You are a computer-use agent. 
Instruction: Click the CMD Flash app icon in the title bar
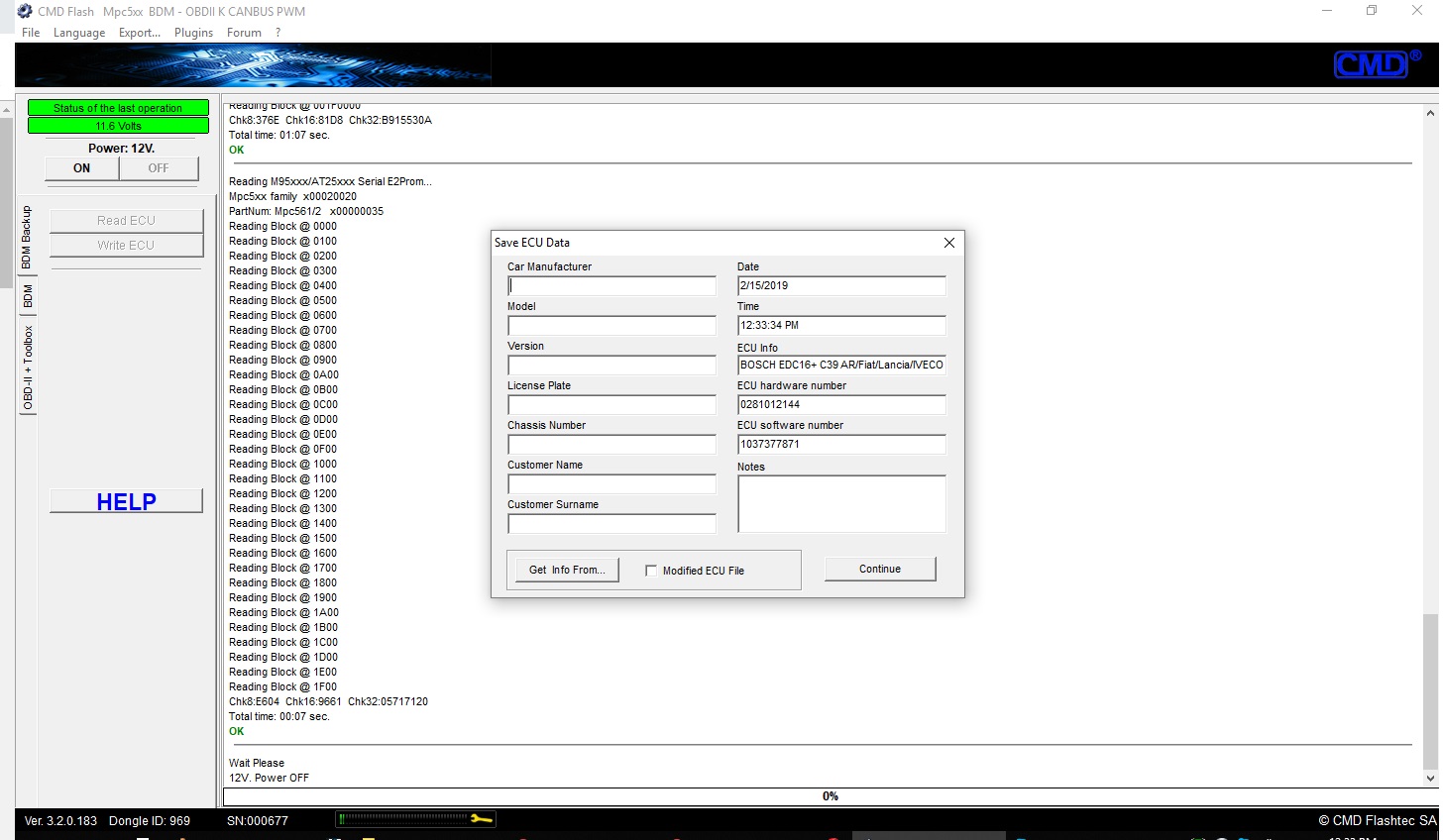click(24, 11)
